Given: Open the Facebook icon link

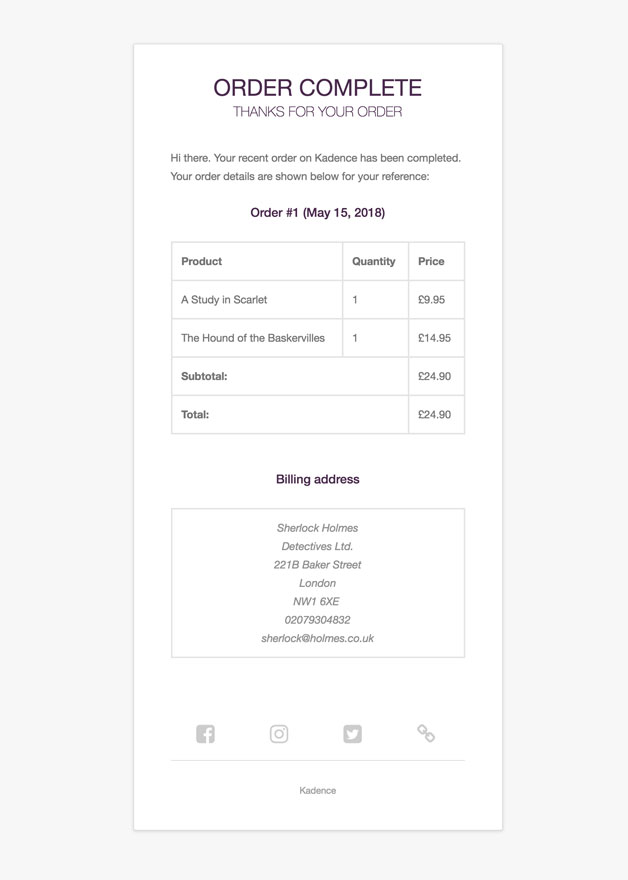Looking at the screenshot, I should [205, 734].
